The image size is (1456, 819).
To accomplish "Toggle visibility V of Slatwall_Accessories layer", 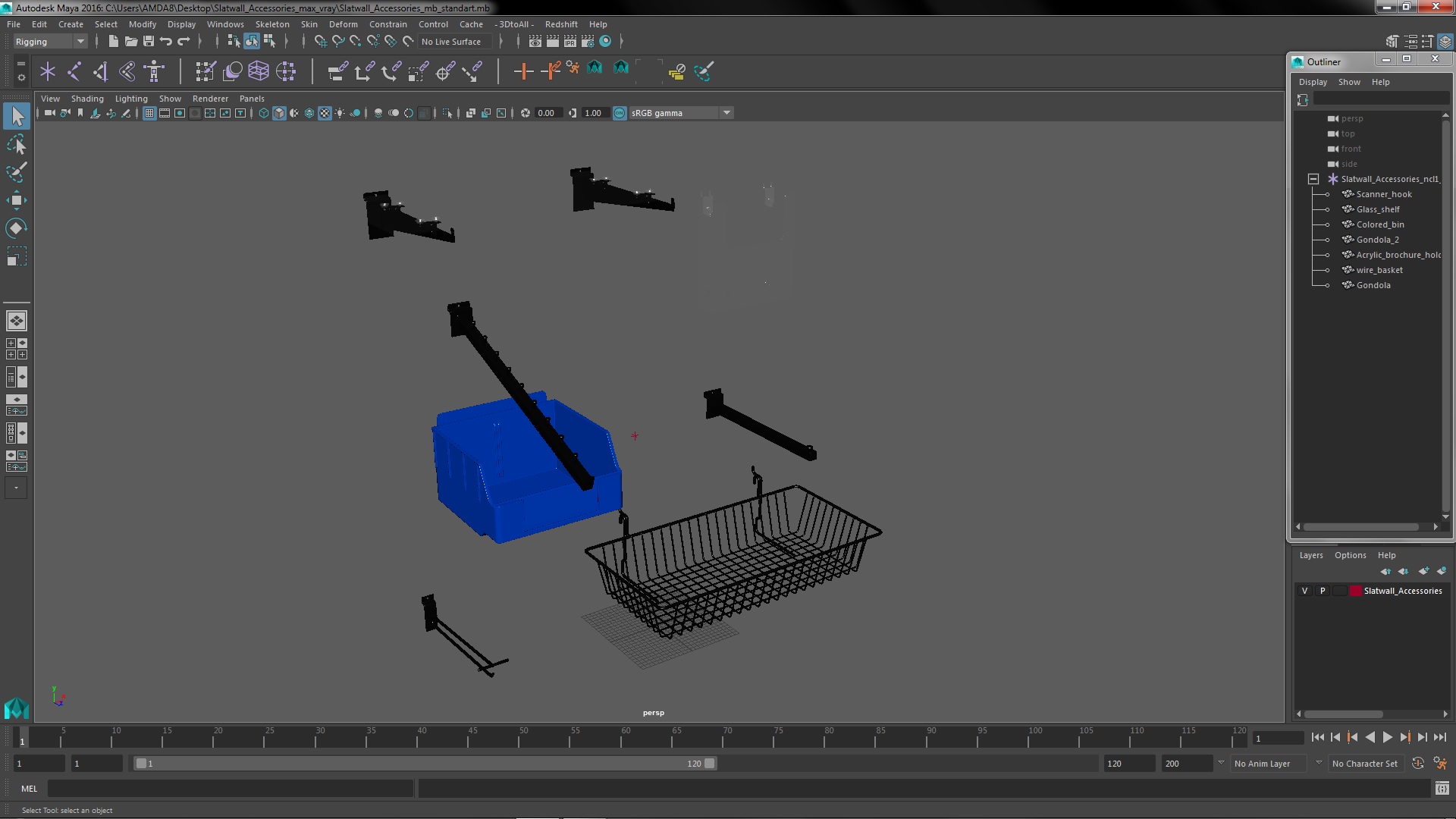I will tap(1304, 591).
